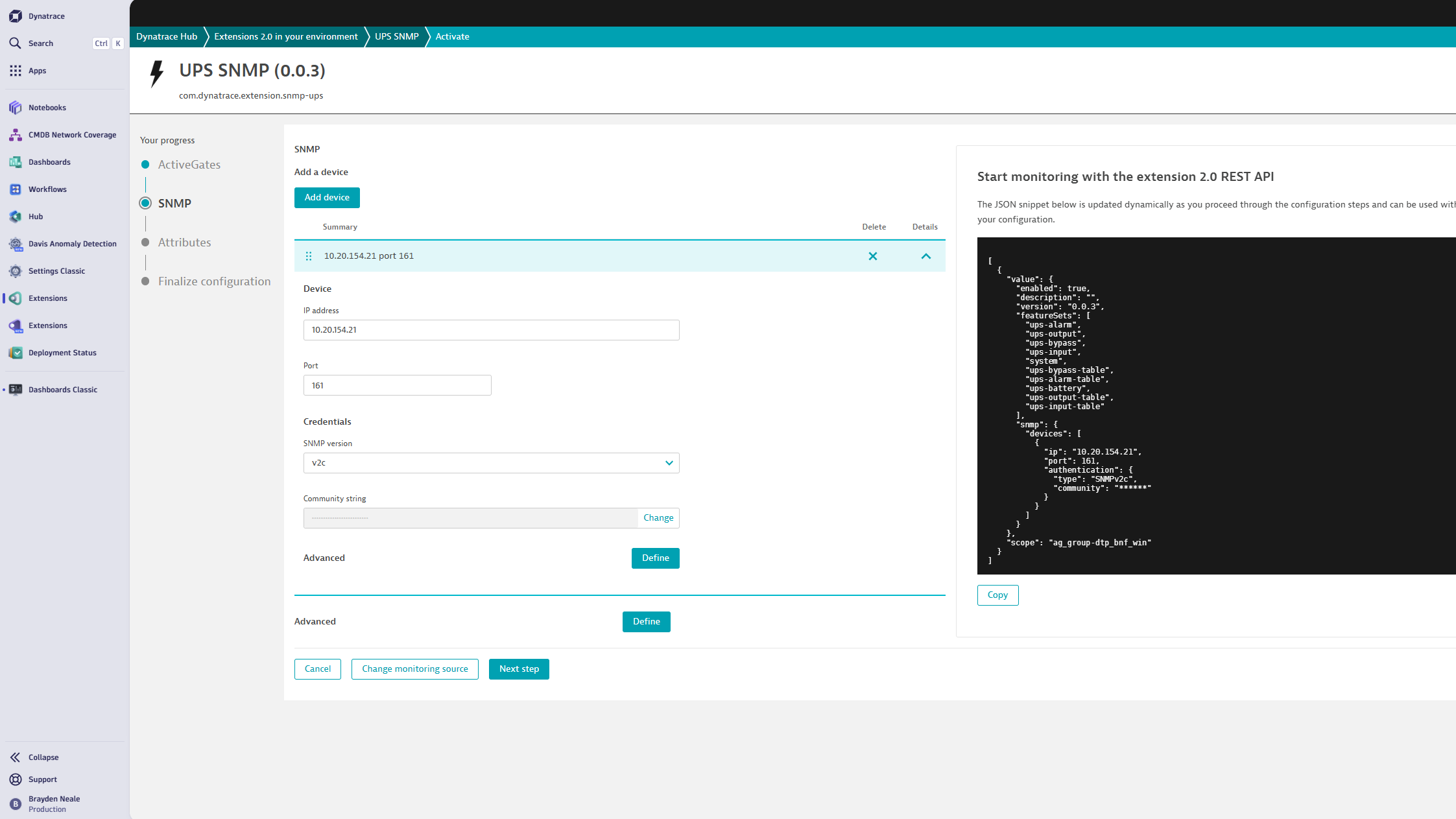Click the UPS SNMP lightning bolt icon
Image resolution: width=1456 pixels, height=819 pixels.
[157, 74]
